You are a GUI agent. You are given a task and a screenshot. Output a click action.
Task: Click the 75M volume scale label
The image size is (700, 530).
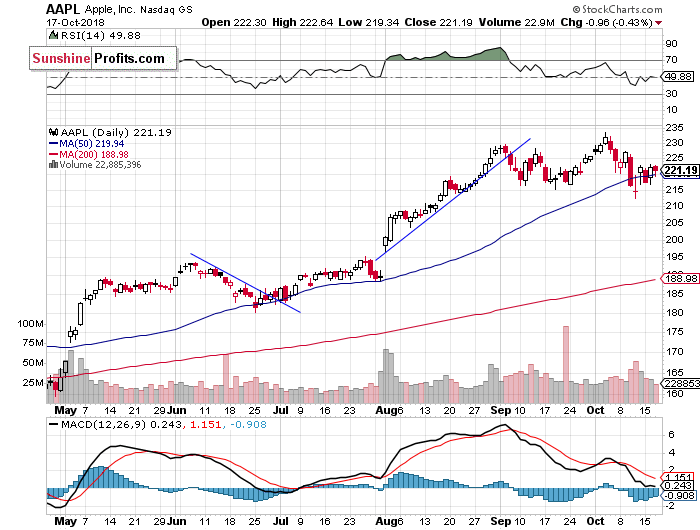click(x=33, y=343)
